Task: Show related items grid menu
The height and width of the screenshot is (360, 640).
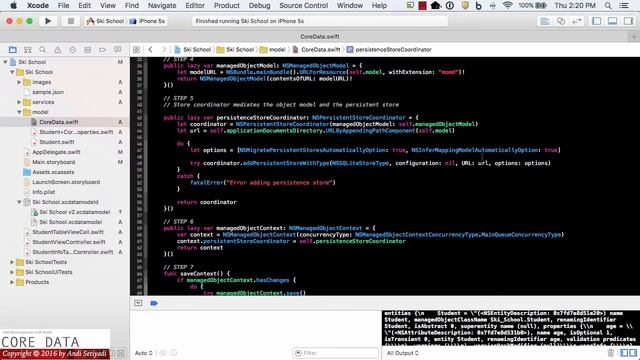Action: [x=136, y=49]
